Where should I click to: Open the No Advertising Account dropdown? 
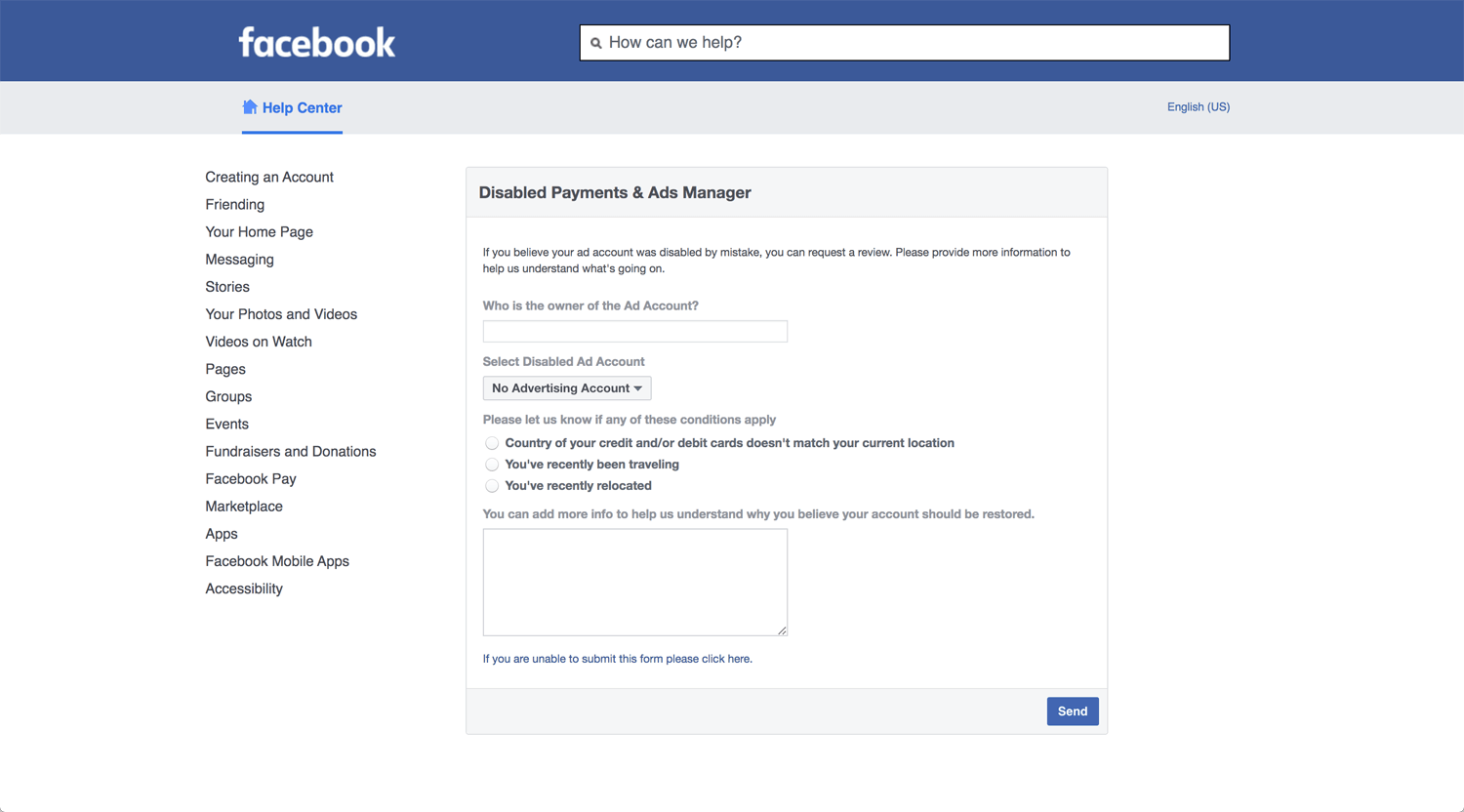[567, 388]
